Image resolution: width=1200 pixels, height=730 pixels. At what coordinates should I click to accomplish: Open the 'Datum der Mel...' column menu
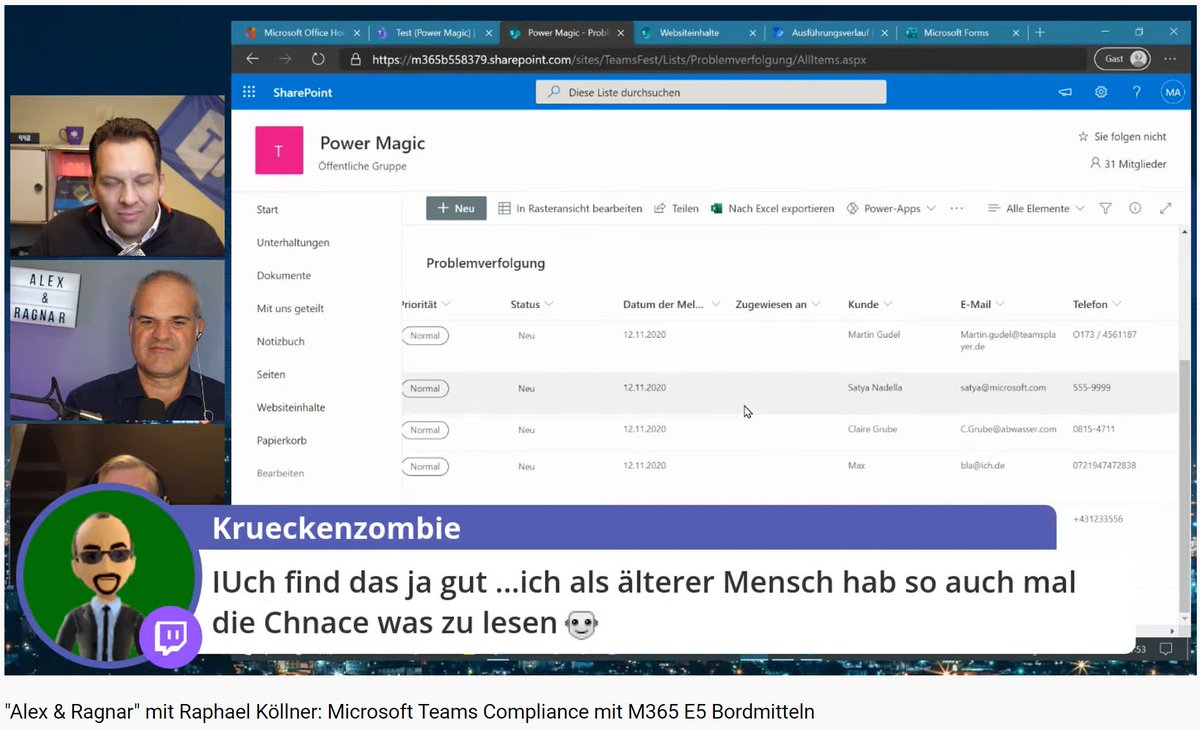point(670,304)
